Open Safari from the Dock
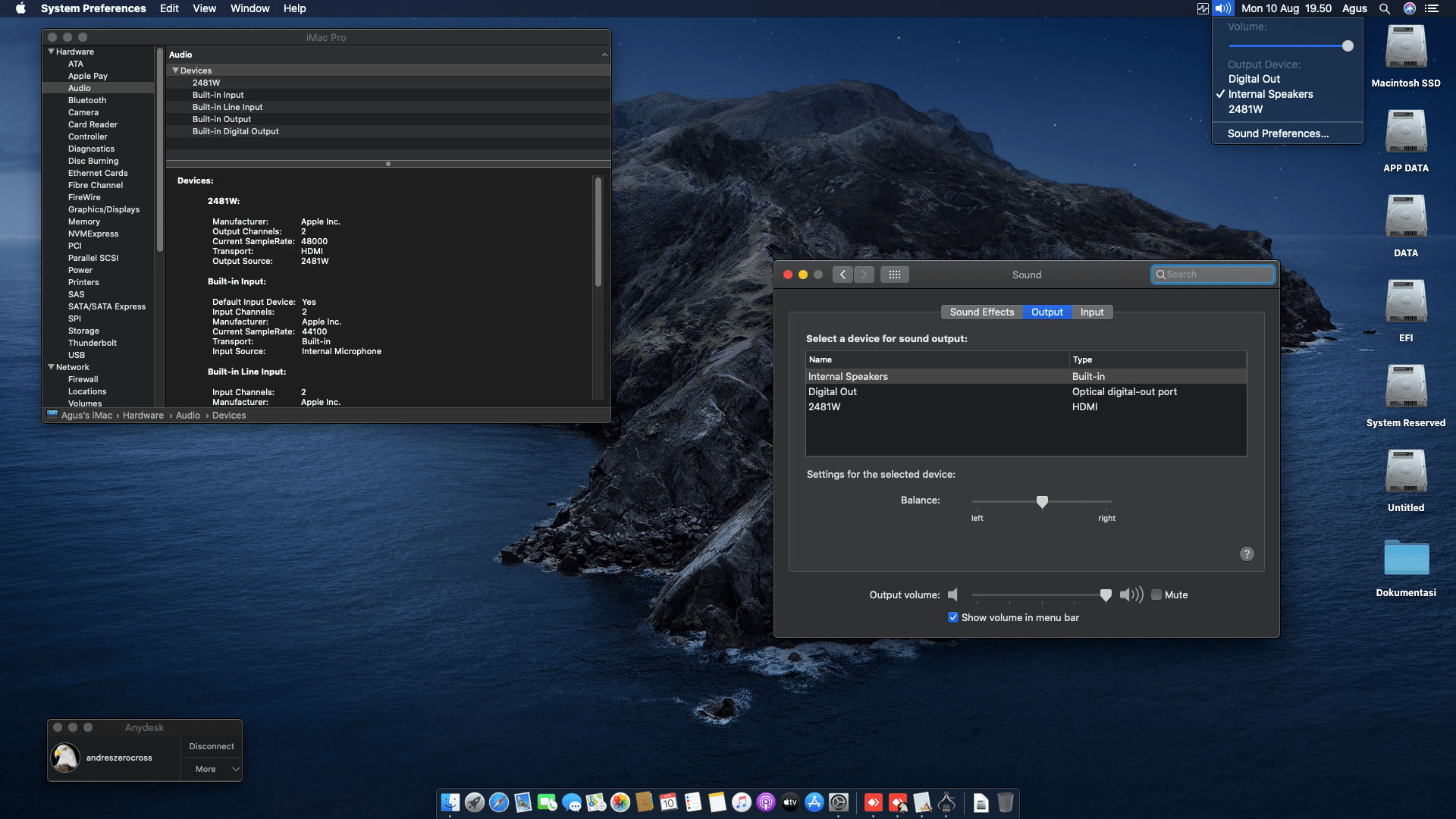 click(x=499, y=803)
